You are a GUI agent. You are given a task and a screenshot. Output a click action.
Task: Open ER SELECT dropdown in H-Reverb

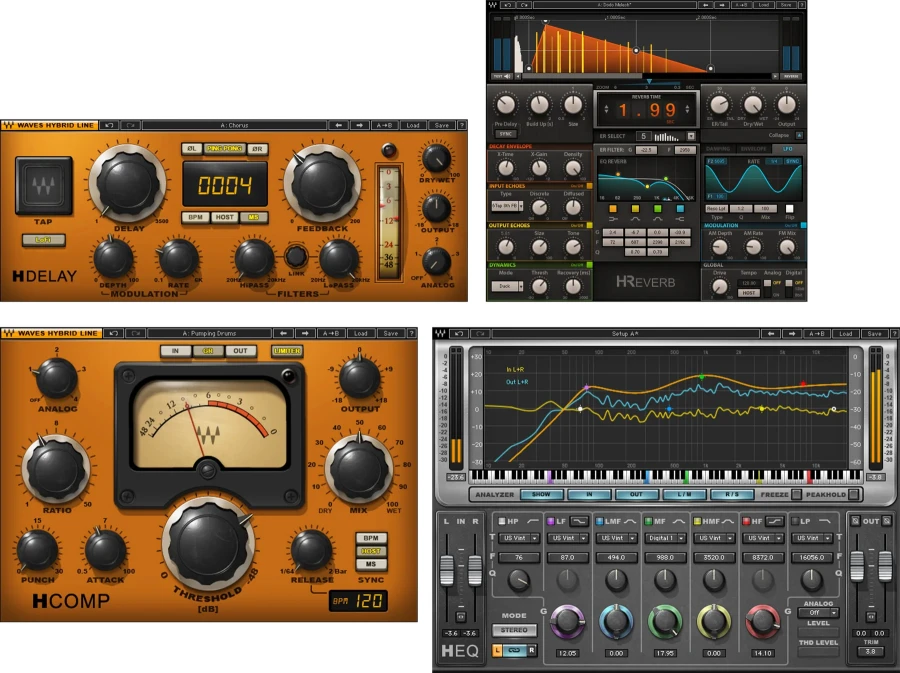tap(691, 136)
